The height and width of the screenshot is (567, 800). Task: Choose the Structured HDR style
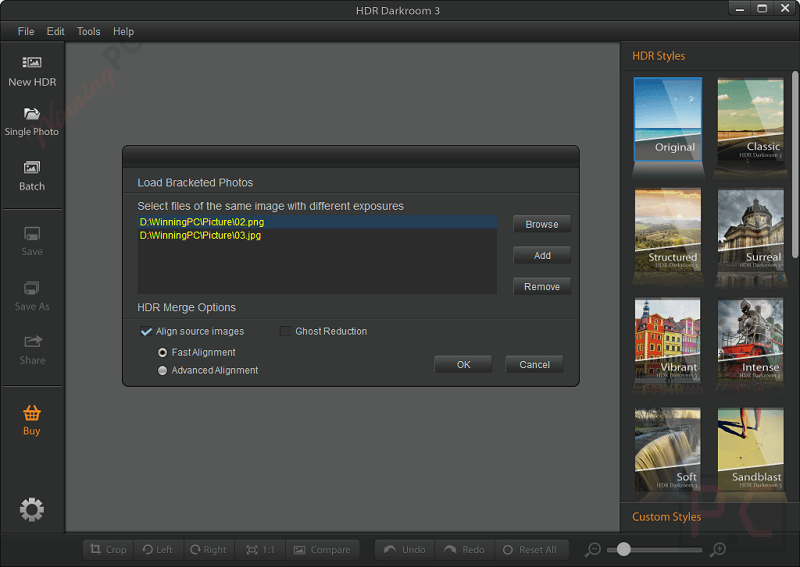(x=668, y=230)
